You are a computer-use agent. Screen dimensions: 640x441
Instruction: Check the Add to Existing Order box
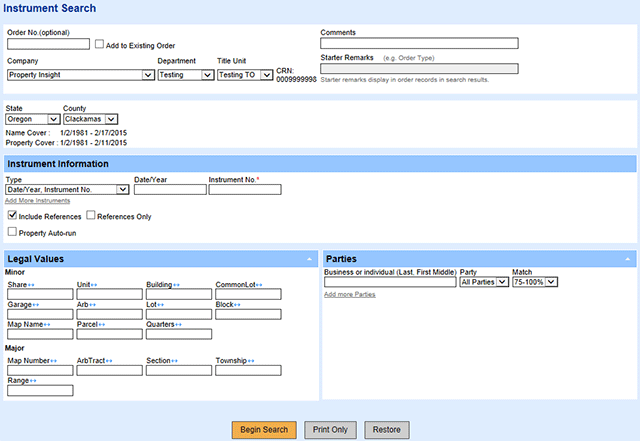point(99,44)
